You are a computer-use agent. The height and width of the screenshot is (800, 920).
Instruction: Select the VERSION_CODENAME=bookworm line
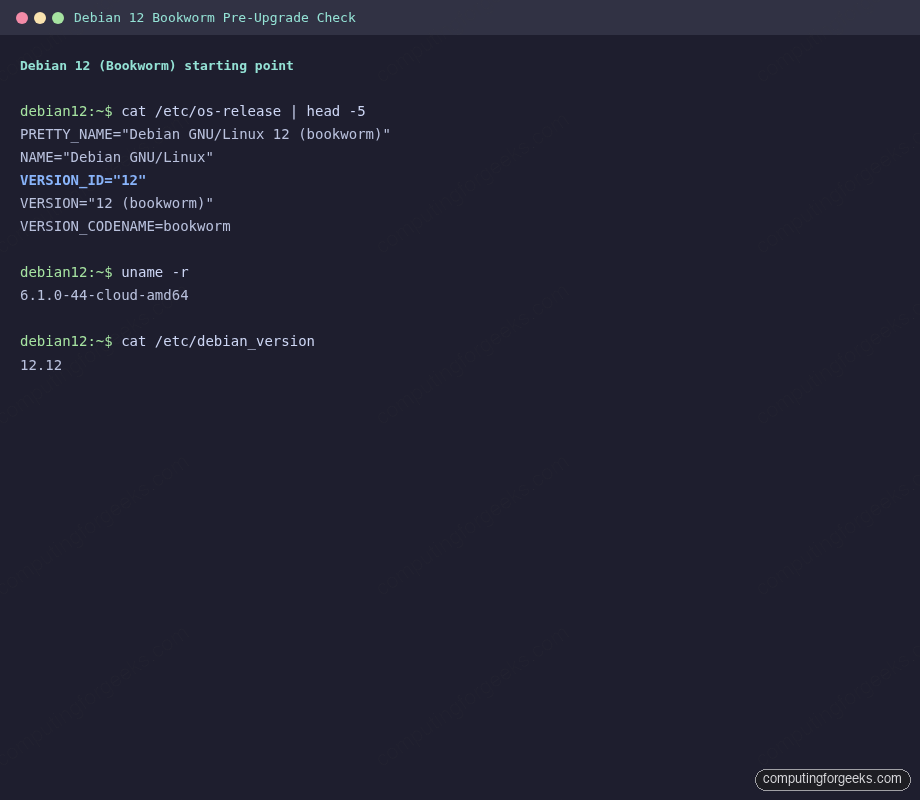pyautogui.click(x=125, y=226)
